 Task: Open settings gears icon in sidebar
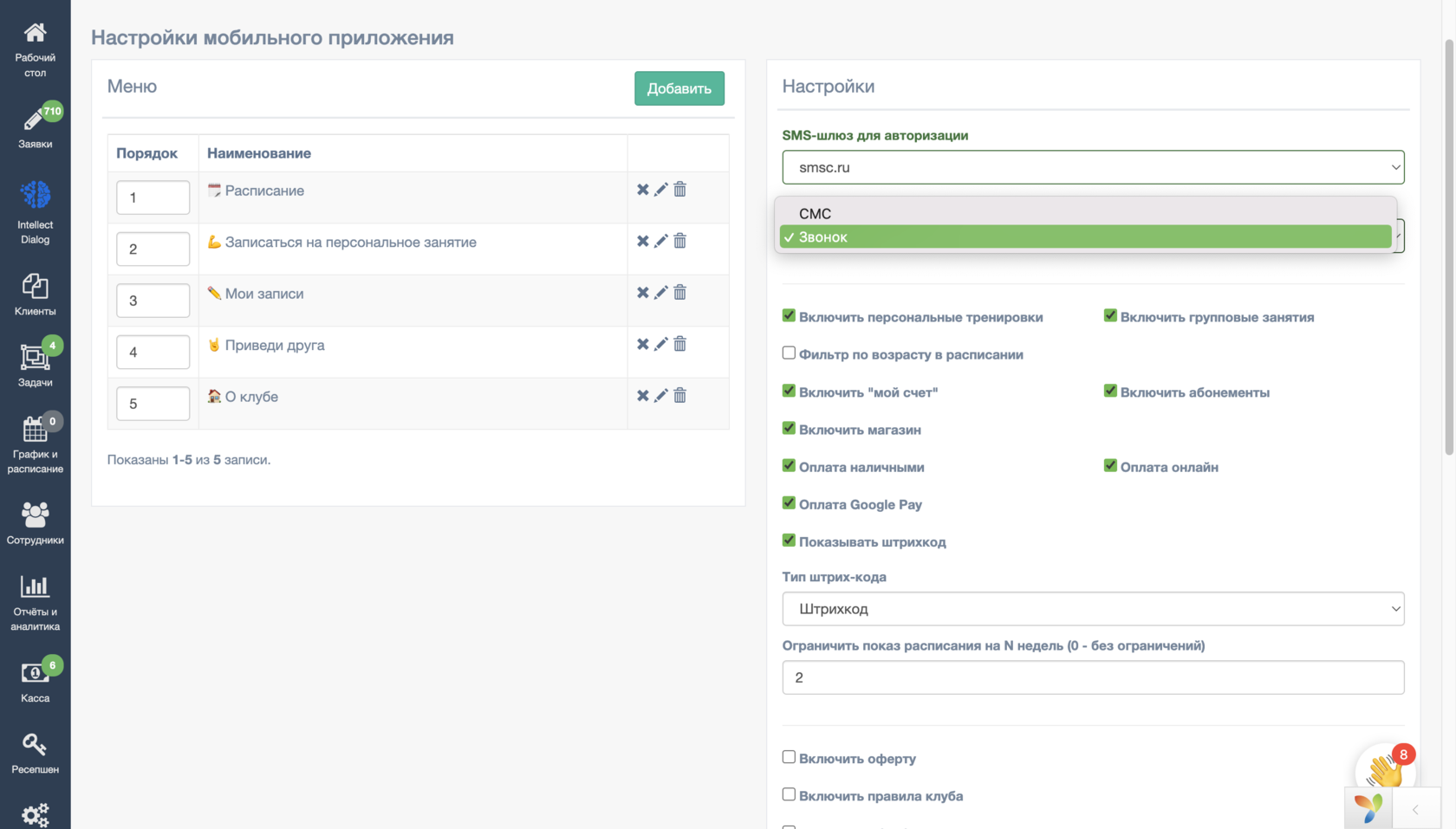tap(35, 814)
